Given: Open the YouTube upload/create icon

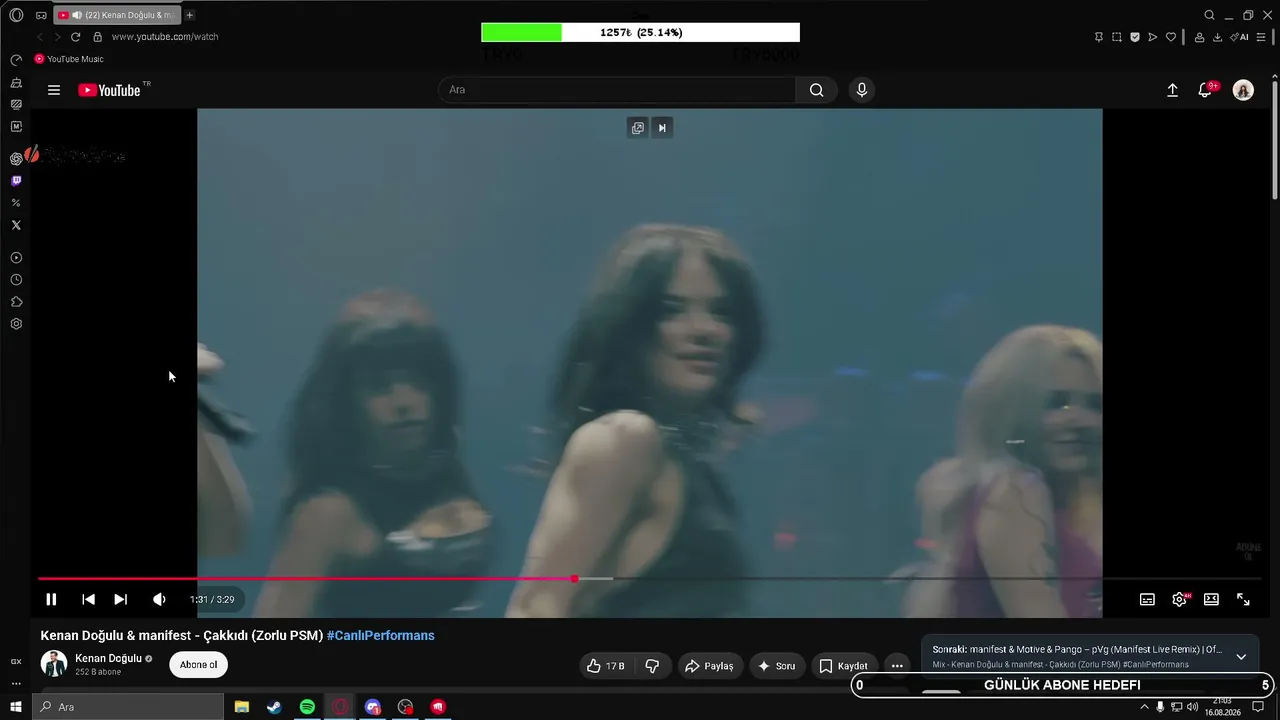Looking at the screenshot, I should 1172,90.
